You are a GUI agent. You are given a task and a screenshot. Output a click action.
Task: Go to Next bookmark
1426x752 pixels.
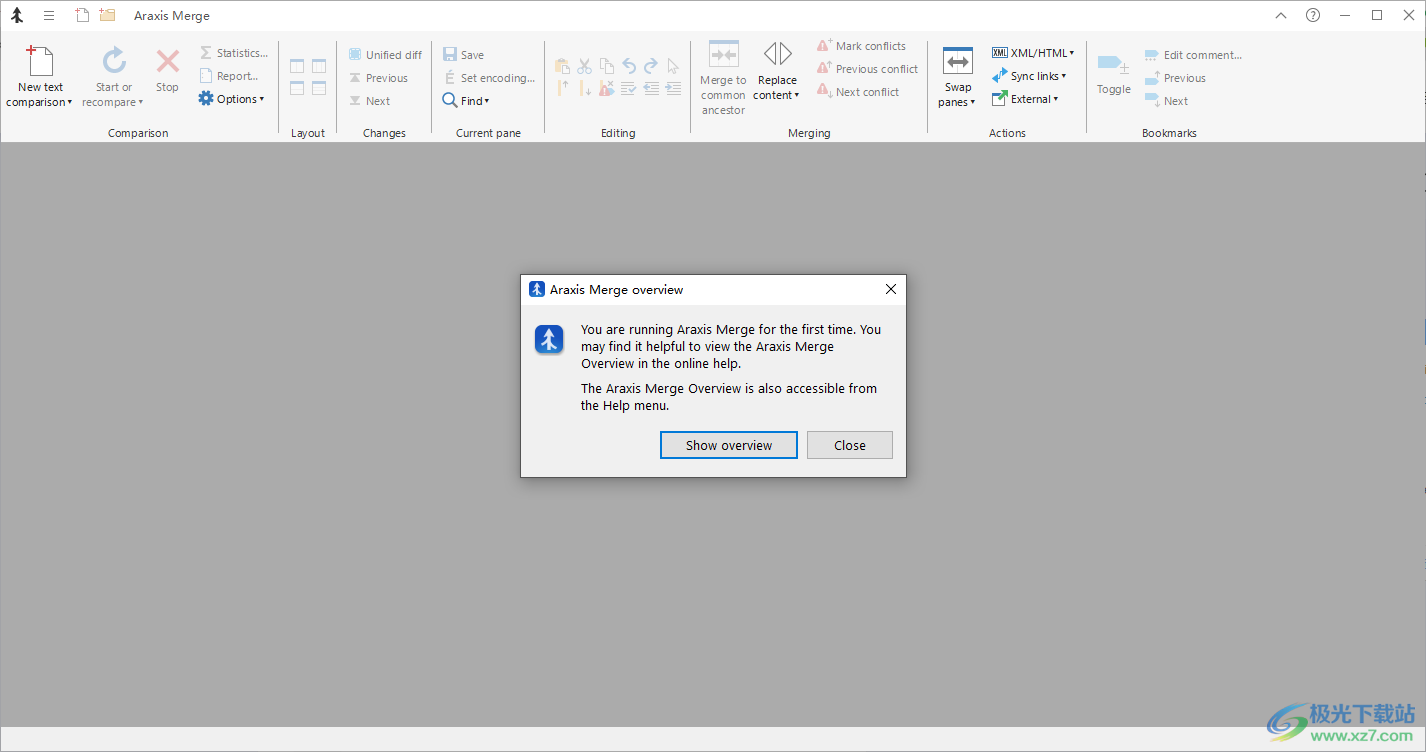coord(1166,101)
